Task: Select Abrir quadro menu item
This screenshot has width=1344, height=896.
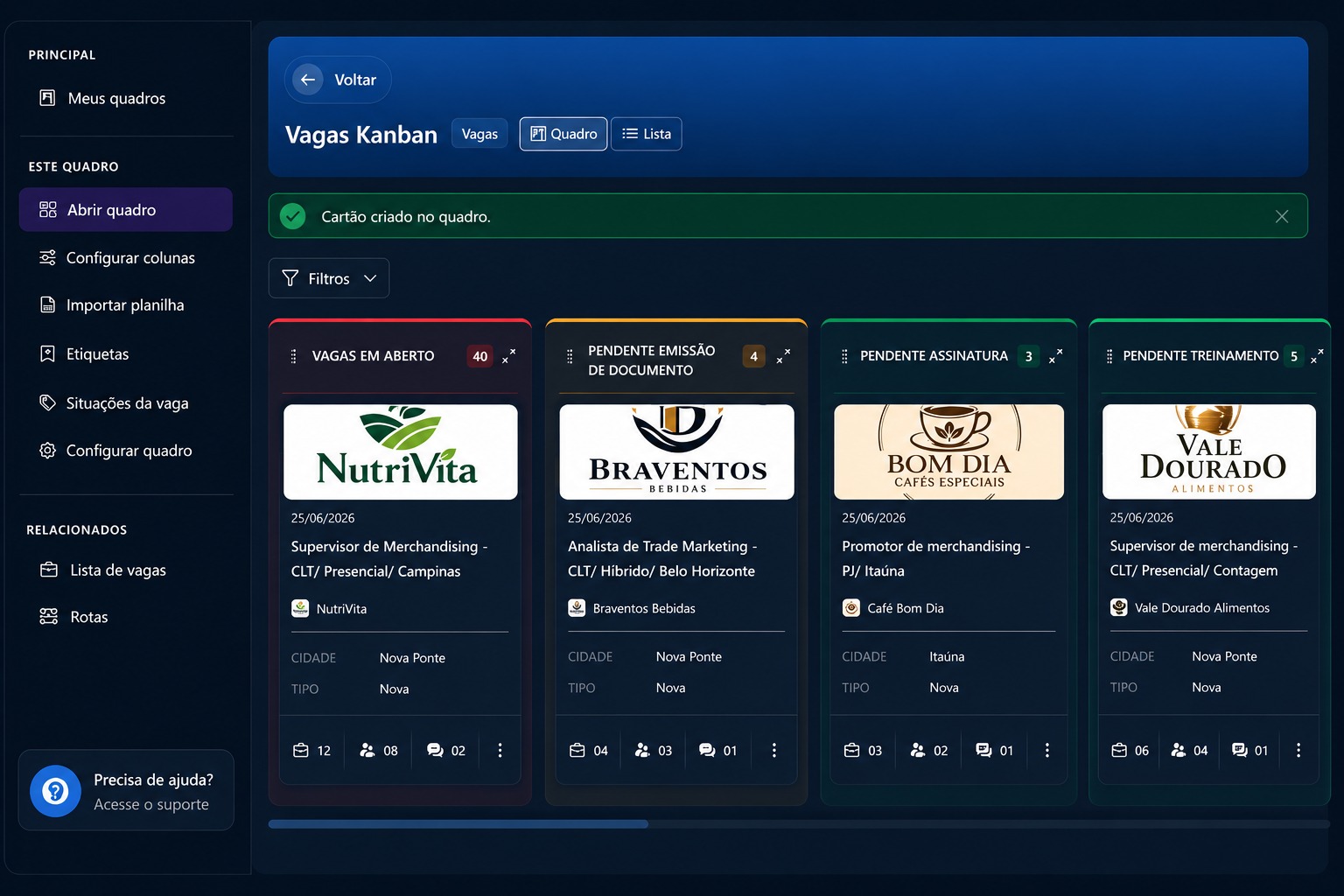Action: (x=126, y=210)
